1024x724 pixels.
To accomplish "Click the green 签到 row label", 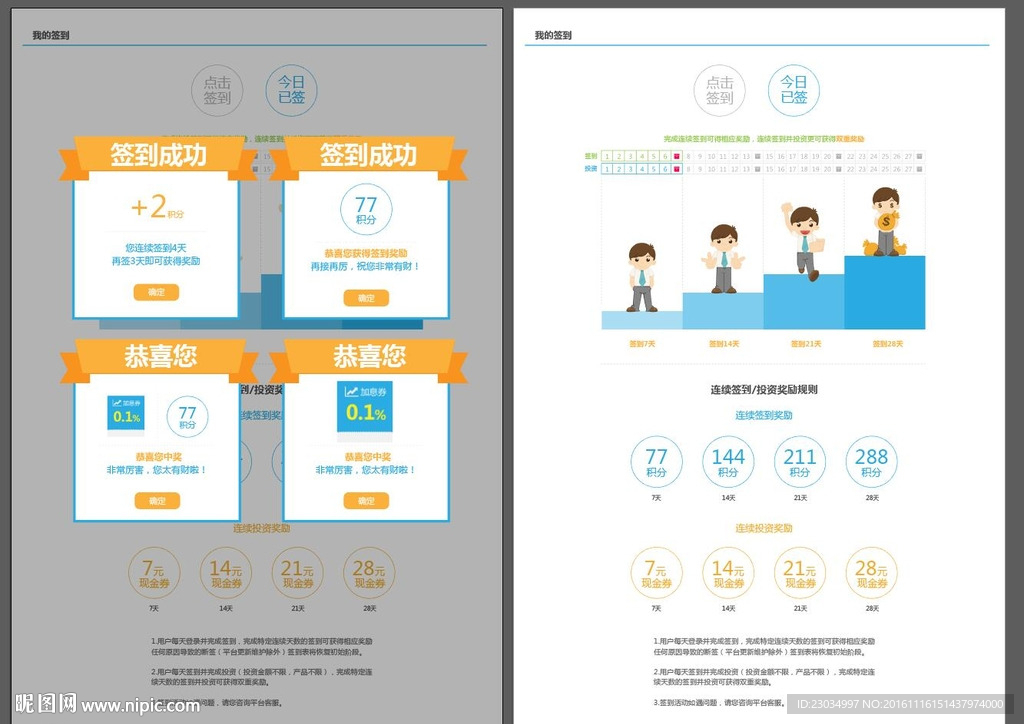I will click(590, 156).
